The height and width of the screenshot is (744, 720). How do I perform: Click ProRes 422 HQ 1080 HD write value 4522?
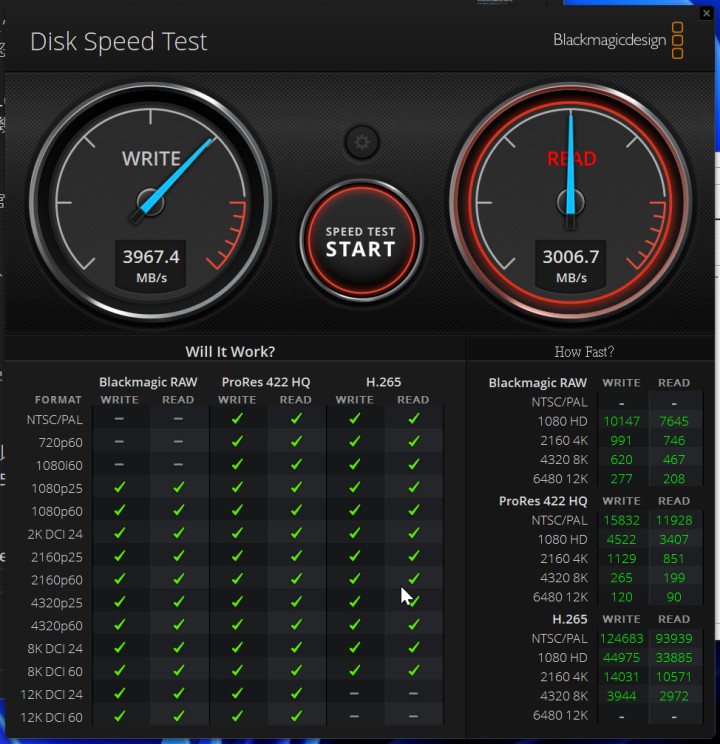[621, 539]
